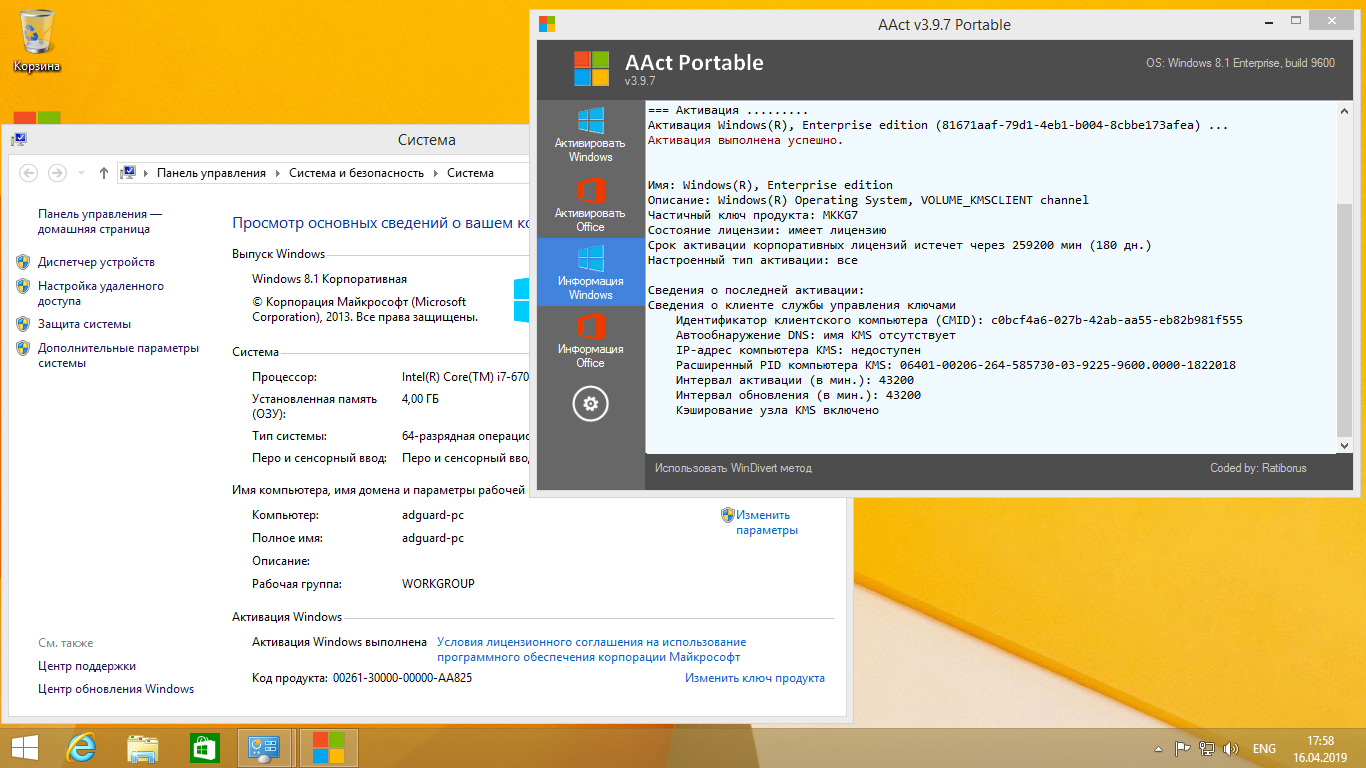1366x768 pixels.
Task: Open Windows Update link in See also
Action: (x=116, y=689)
